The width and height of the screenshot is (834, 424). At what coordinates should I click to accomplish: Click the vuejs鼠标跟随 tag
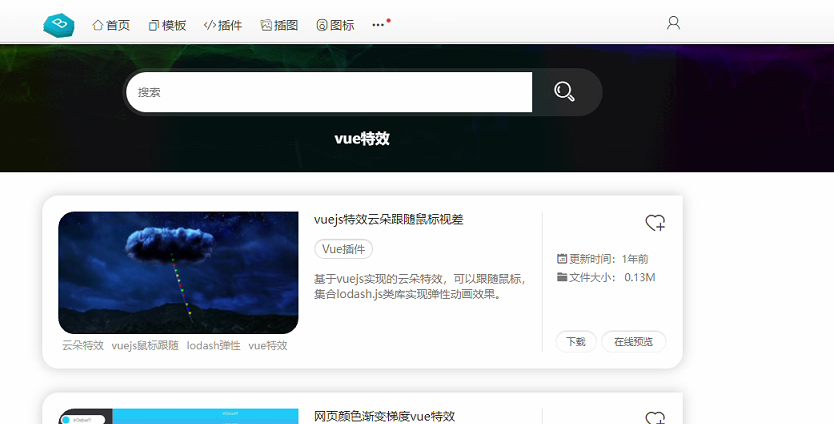click(145, 345)
